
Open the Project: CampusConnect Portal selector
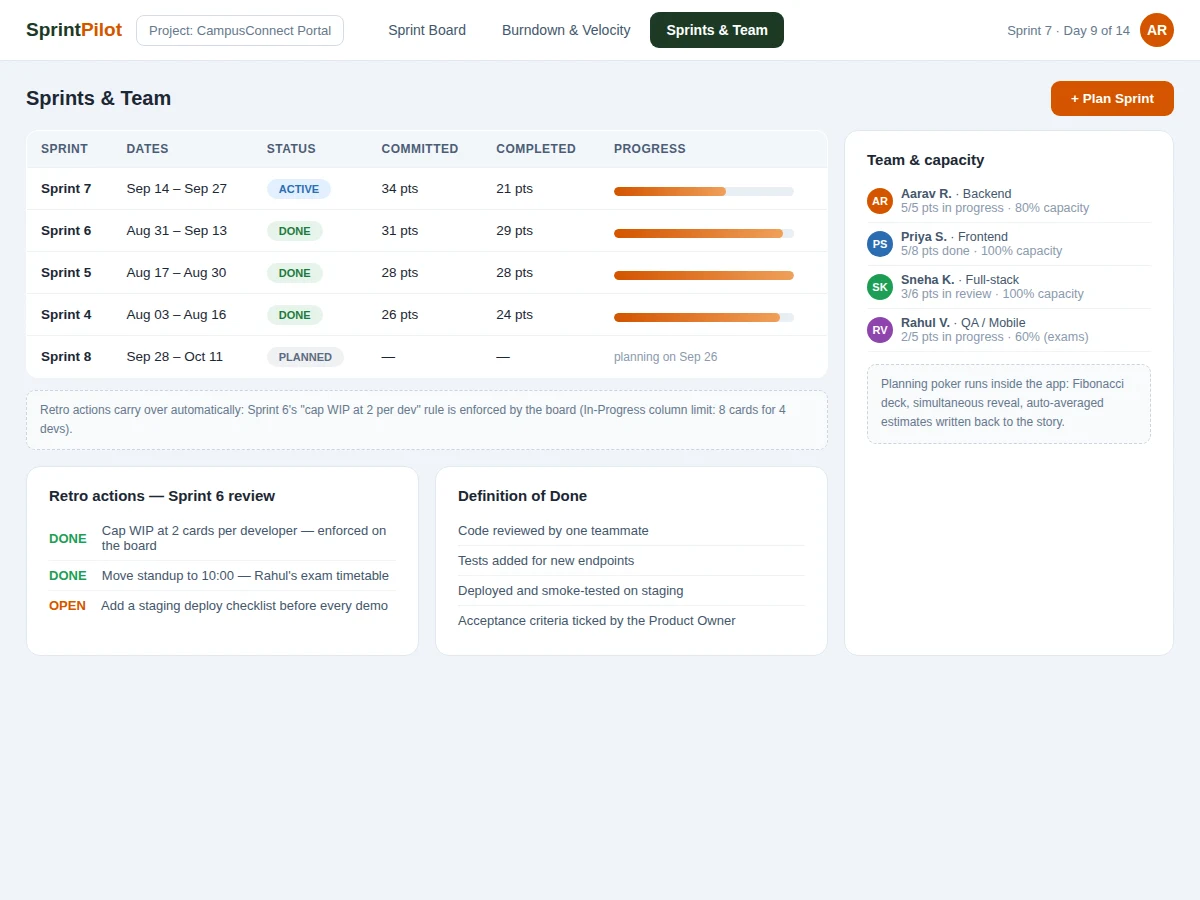click(x=240, y=30)
